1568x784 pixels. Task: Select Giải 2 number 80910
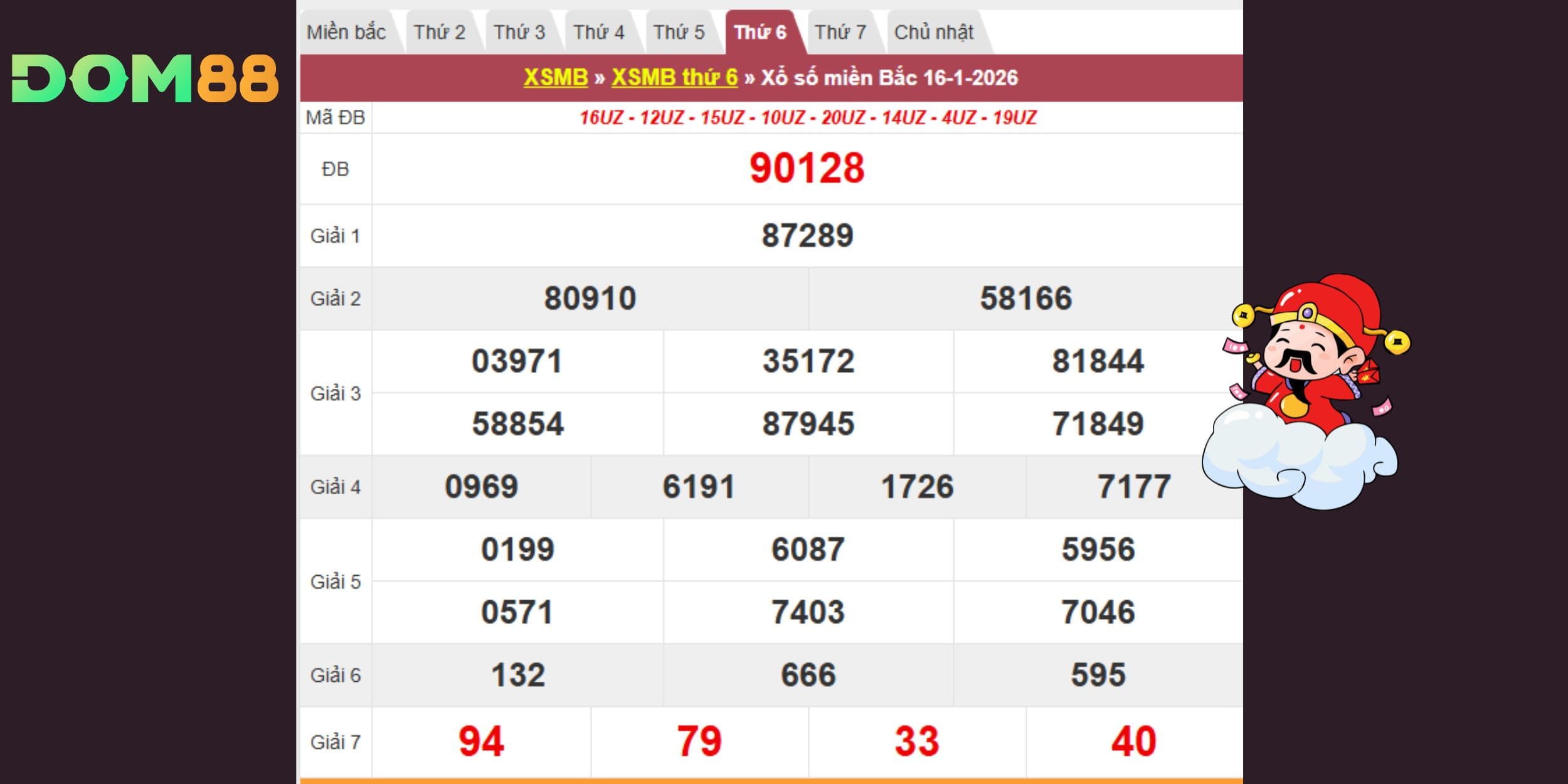coord(590,298)
